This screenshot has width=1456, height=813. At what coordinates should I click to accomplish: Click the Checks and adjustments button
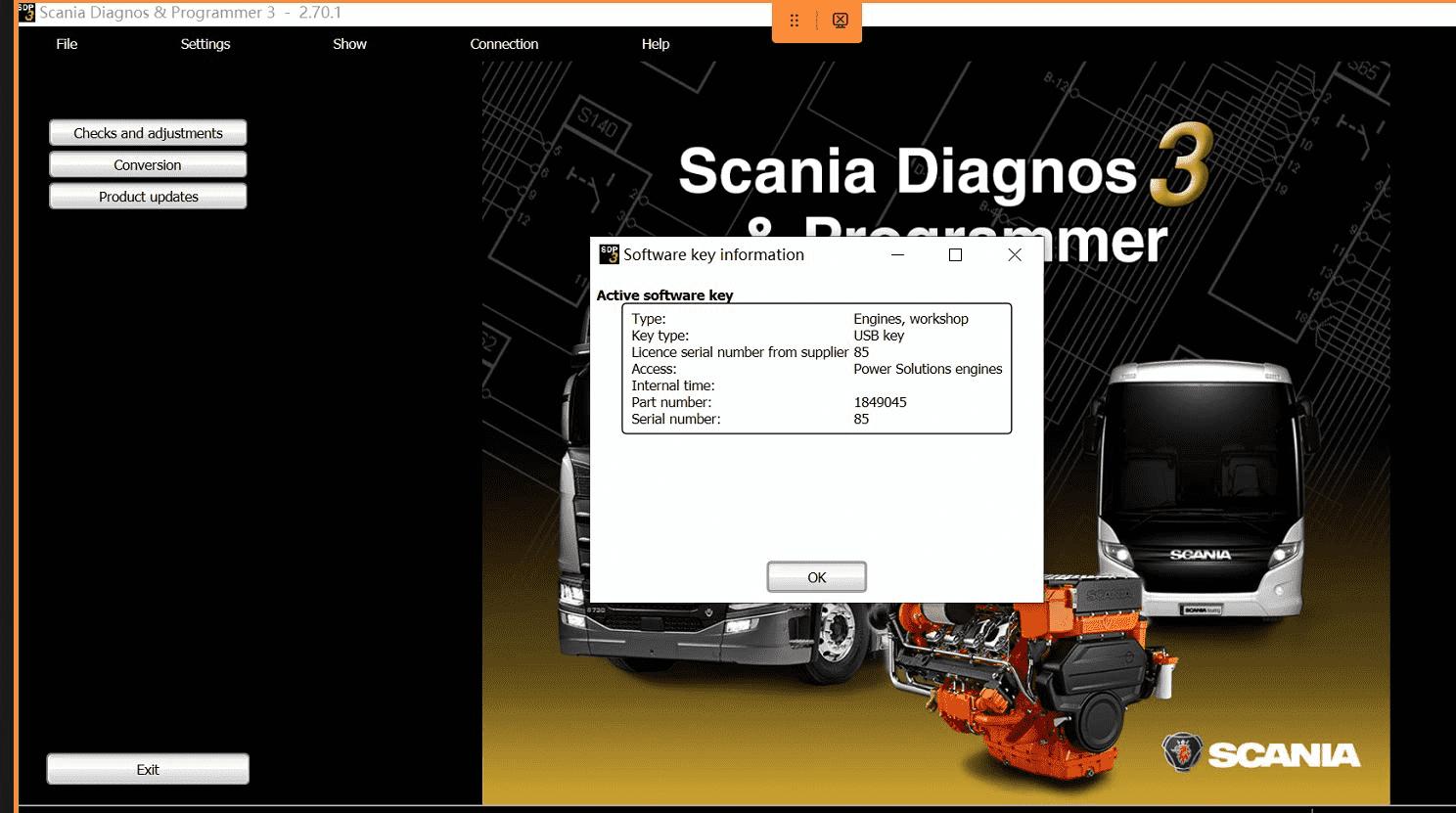point(148,133)
